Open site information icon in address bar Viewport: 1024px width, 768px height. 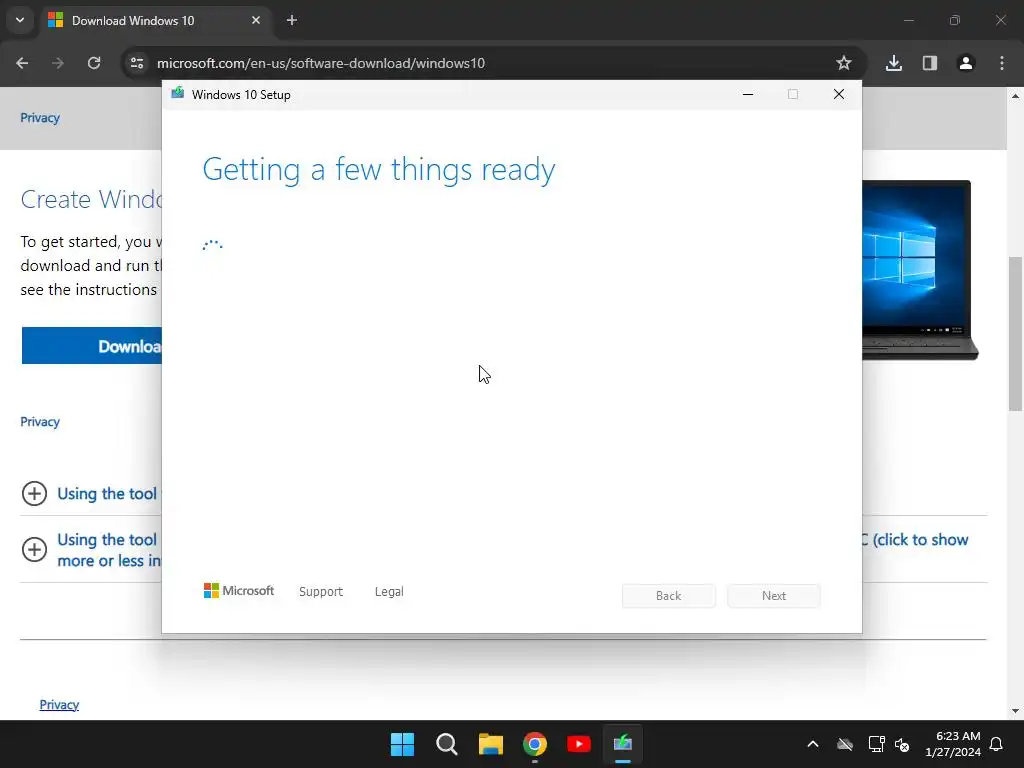(137, 63)
